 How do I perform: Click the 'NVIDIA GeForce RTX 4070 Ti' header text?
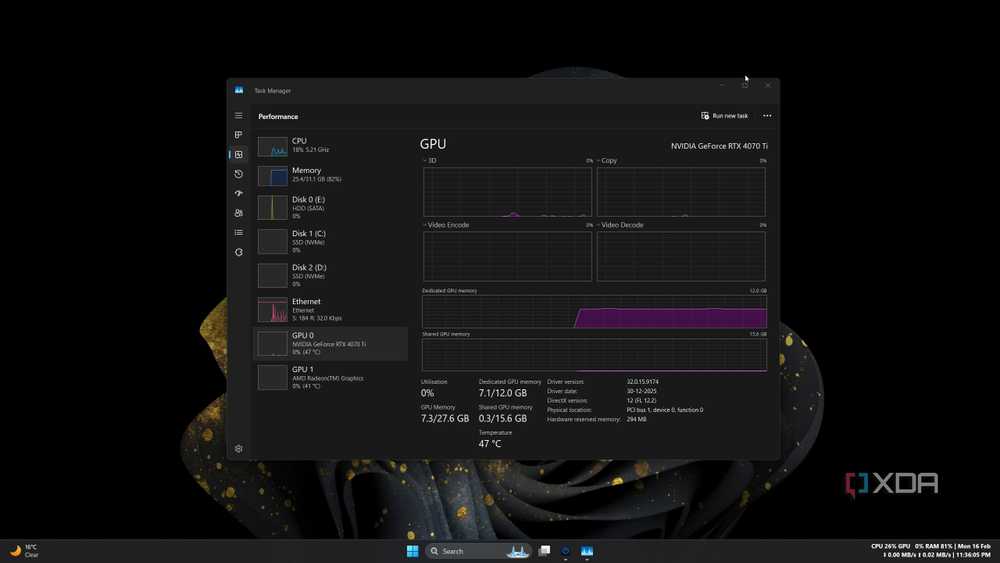719,146
